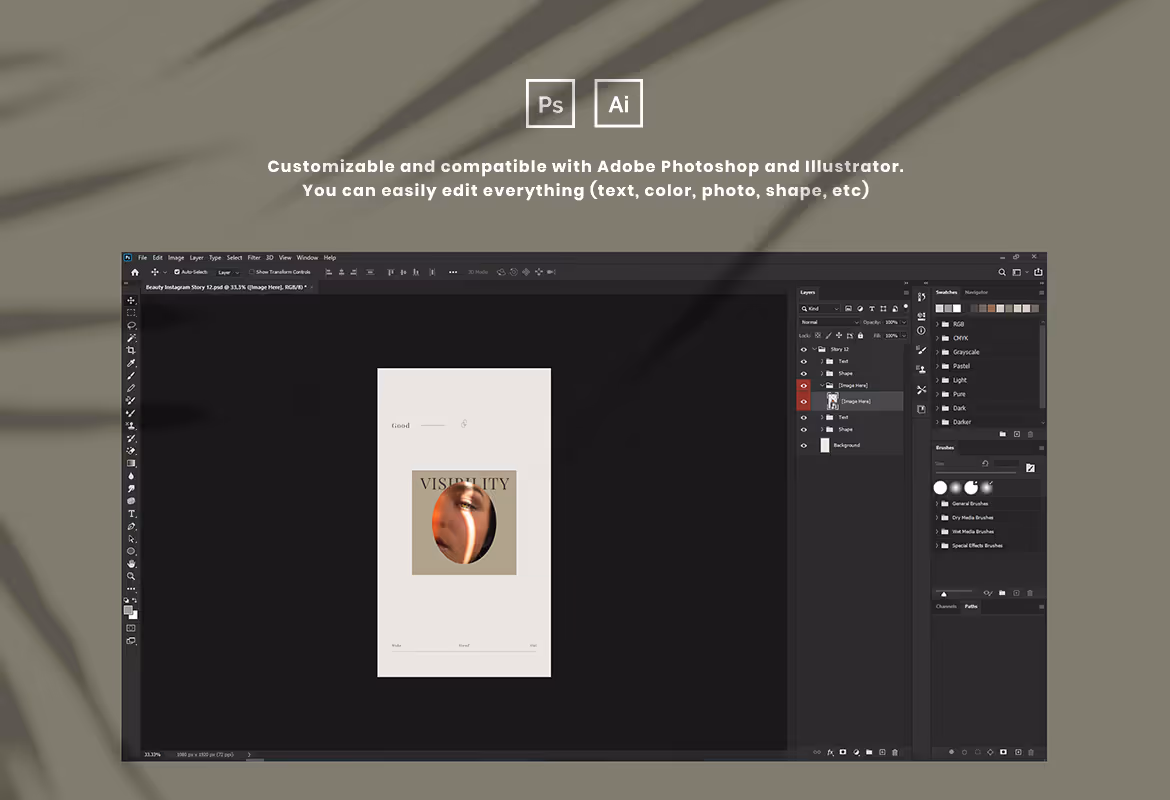Open the Window menu
1170x800 pixels.
307,257
